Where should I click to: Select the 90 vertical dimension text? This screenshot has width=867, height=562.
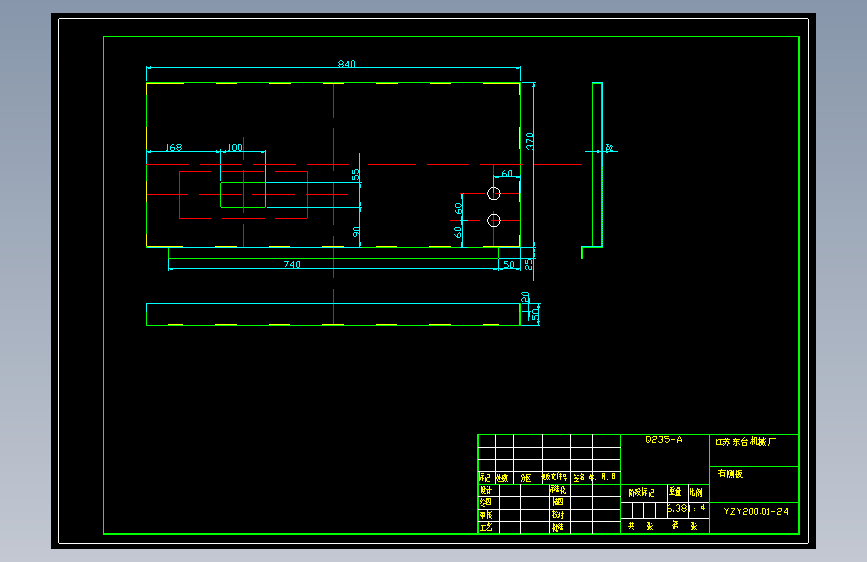tap(356, 232)
